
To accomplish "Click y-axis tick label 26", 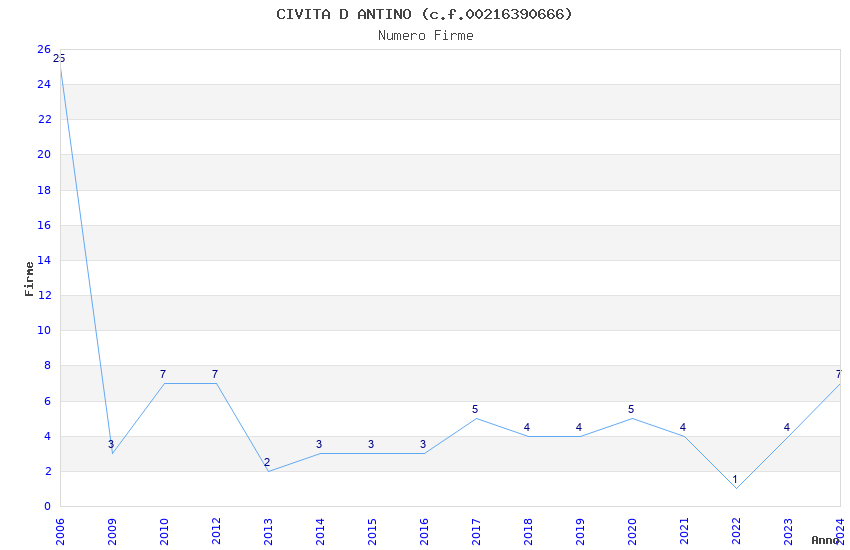I will (44, 49).
